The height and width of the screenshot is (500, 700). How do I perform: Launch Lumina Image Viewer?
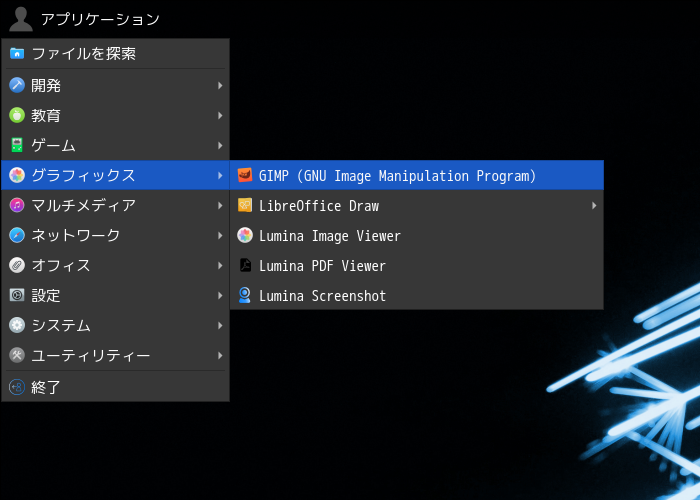pyautogui.click(x=417, y=235)
